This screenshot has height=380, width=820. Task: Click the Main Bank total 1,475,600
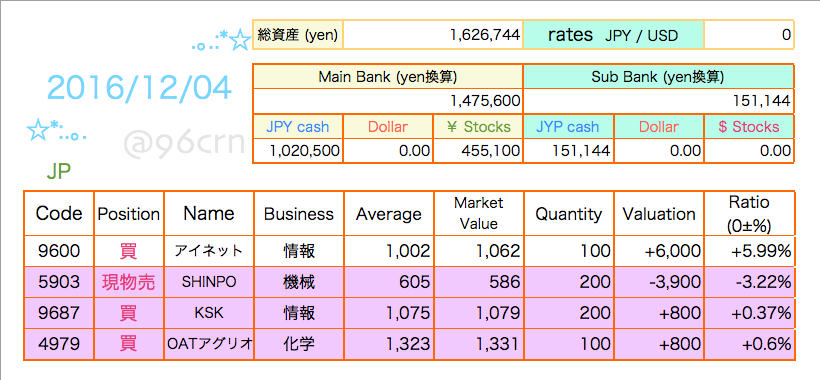pyautogui.click(x=388, y=101)
